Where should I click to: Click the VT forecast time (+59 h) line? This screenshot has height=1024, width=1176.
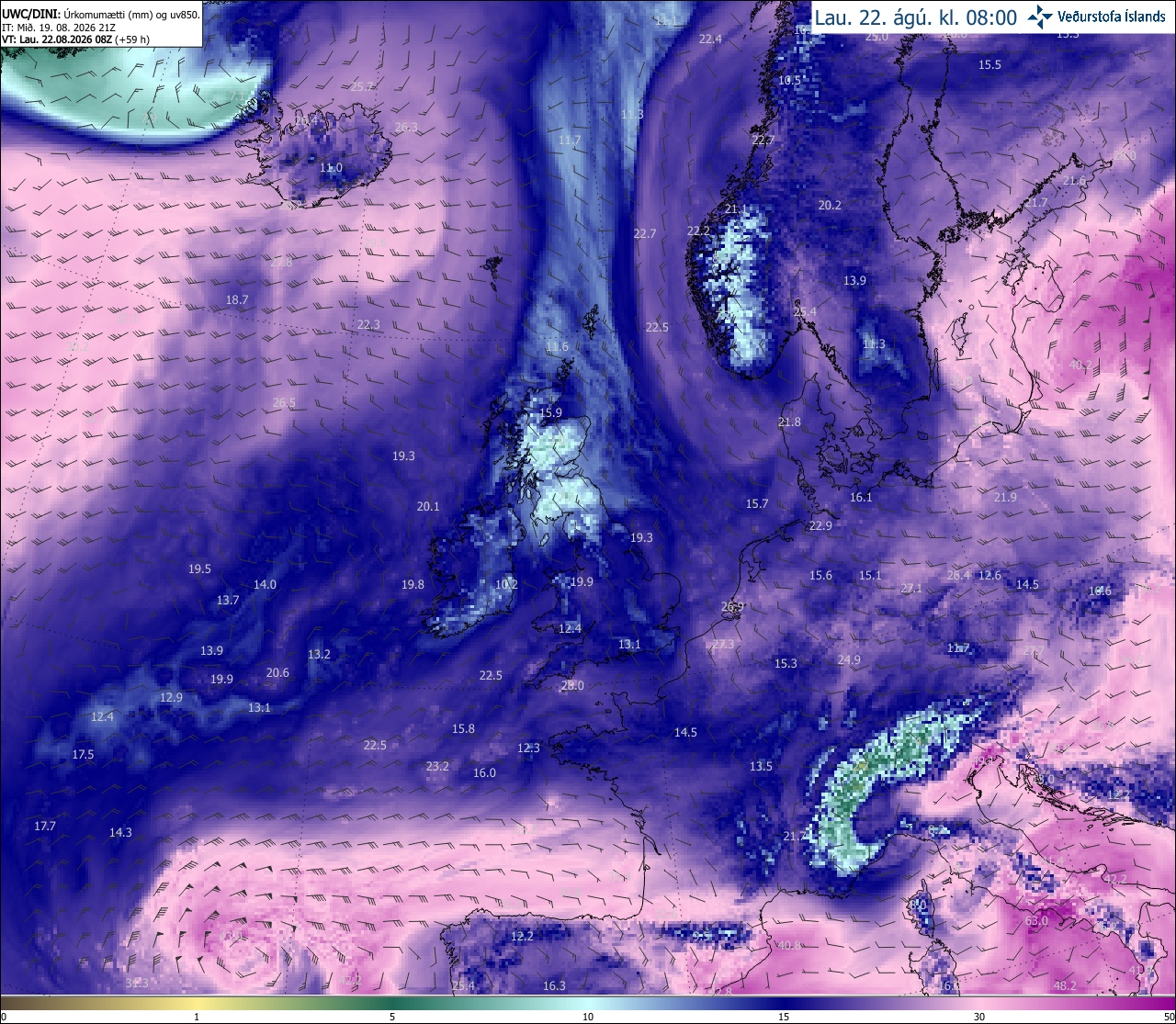(76, 39)
